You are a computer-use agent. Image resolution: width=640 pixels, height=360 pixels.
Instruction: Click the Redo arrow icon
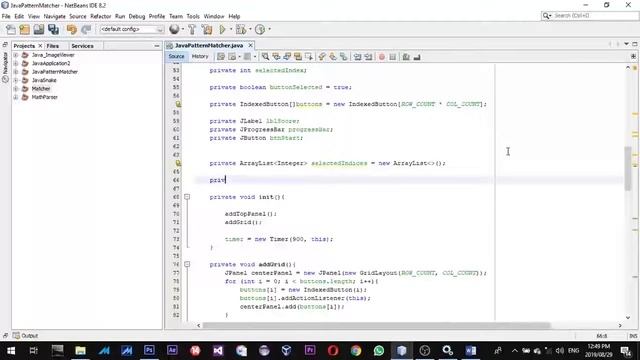[x=86, y=29]
